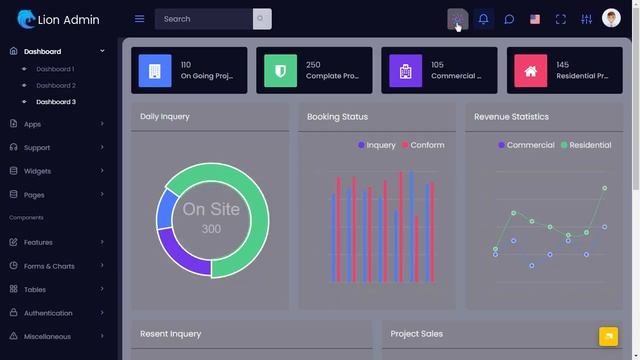Open Dashboard 2
The image size is (640, 360).
tap(56, 85)
